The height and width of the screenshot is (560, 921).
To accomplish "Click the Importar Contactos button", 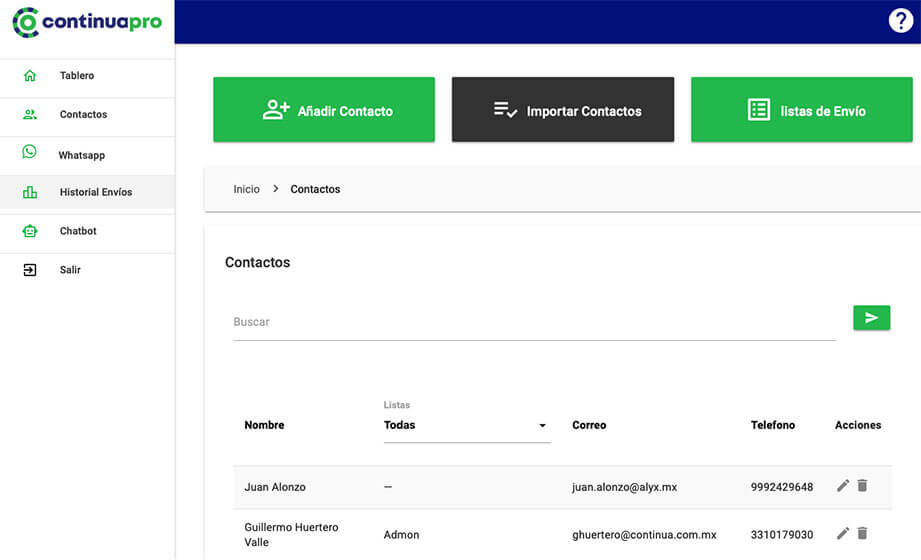I will 563,110.
